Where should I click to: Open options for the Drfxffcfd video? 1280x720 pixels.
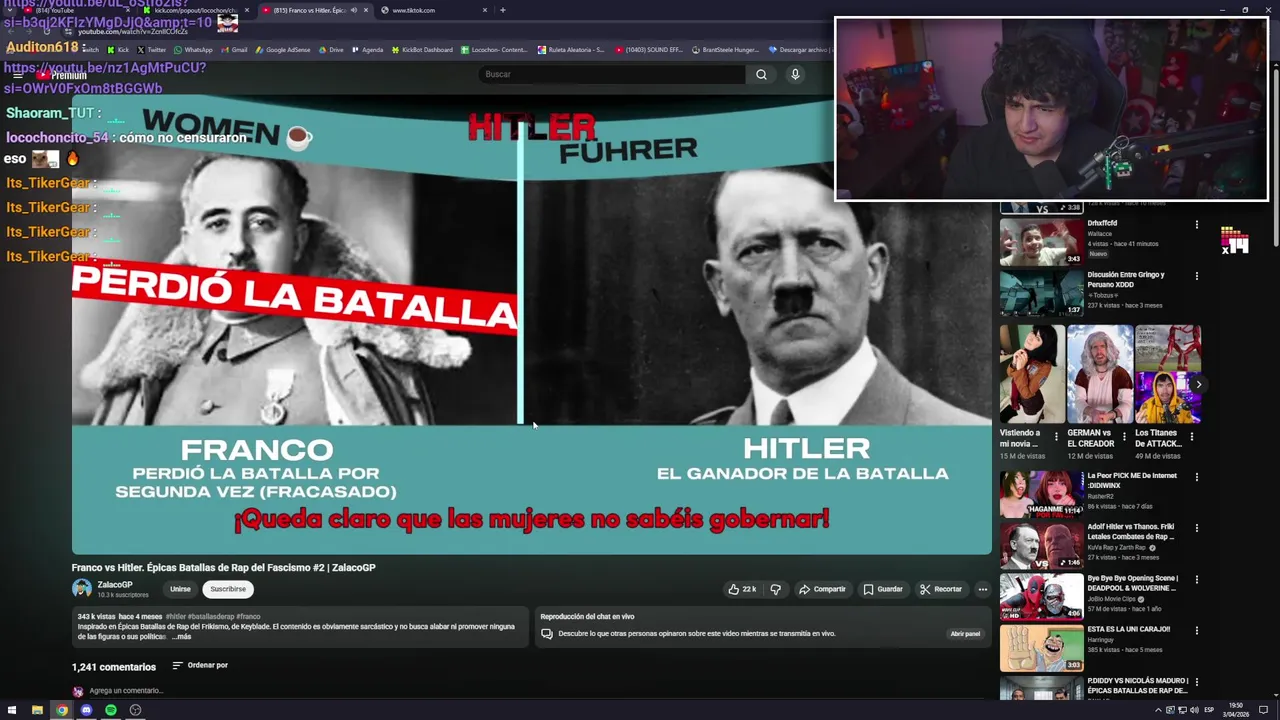point(1196,225)
